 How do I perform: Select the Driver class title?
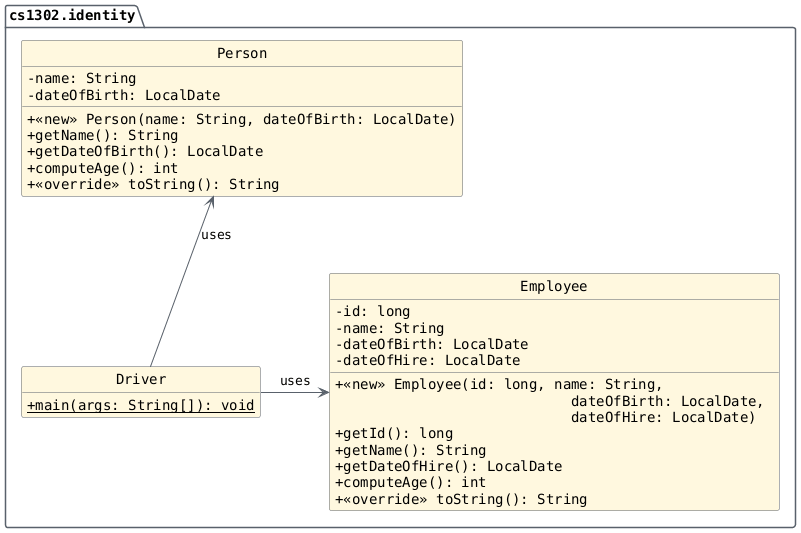(141, 379)
